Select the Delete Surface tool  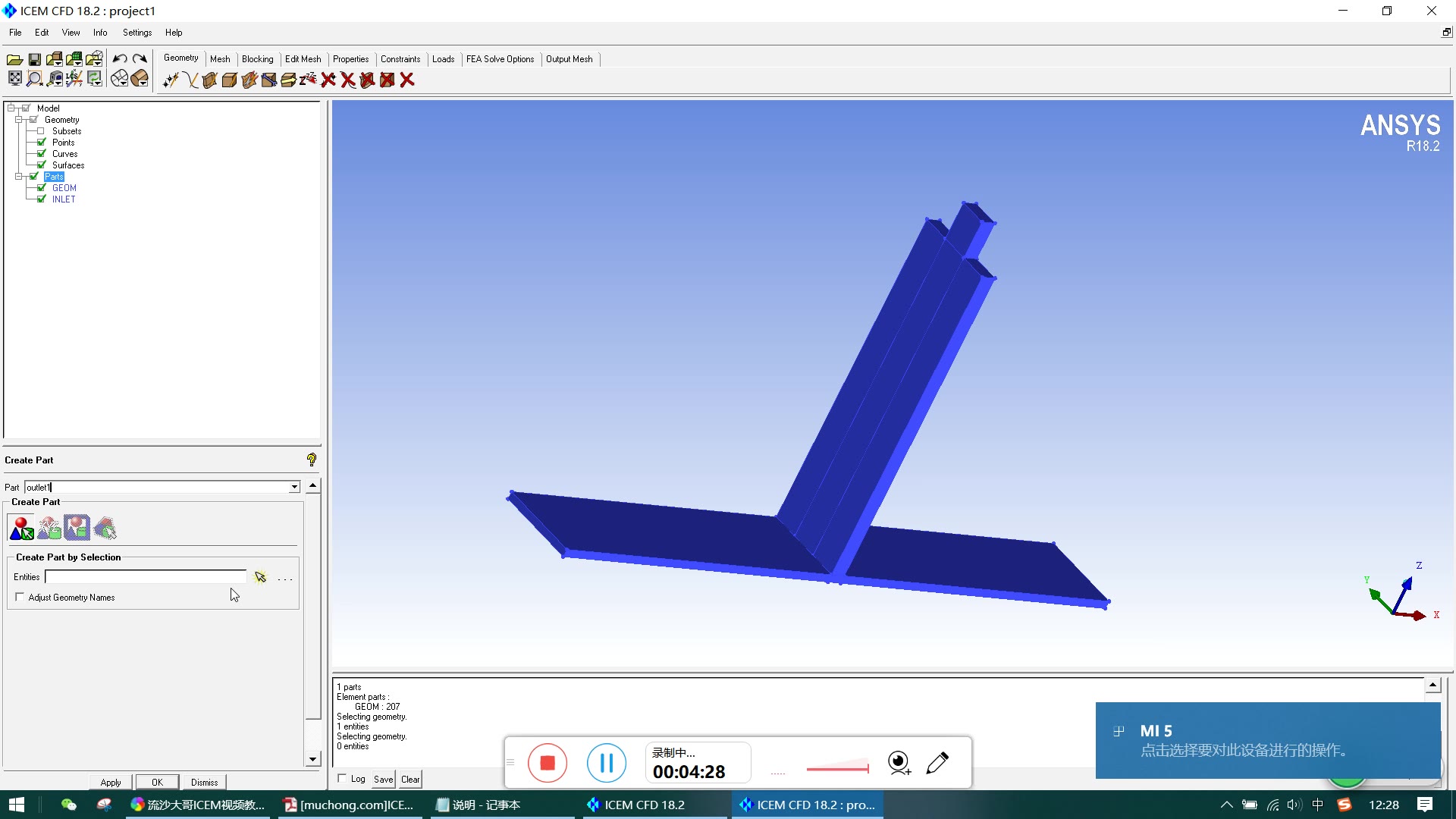tap(367, 80)
